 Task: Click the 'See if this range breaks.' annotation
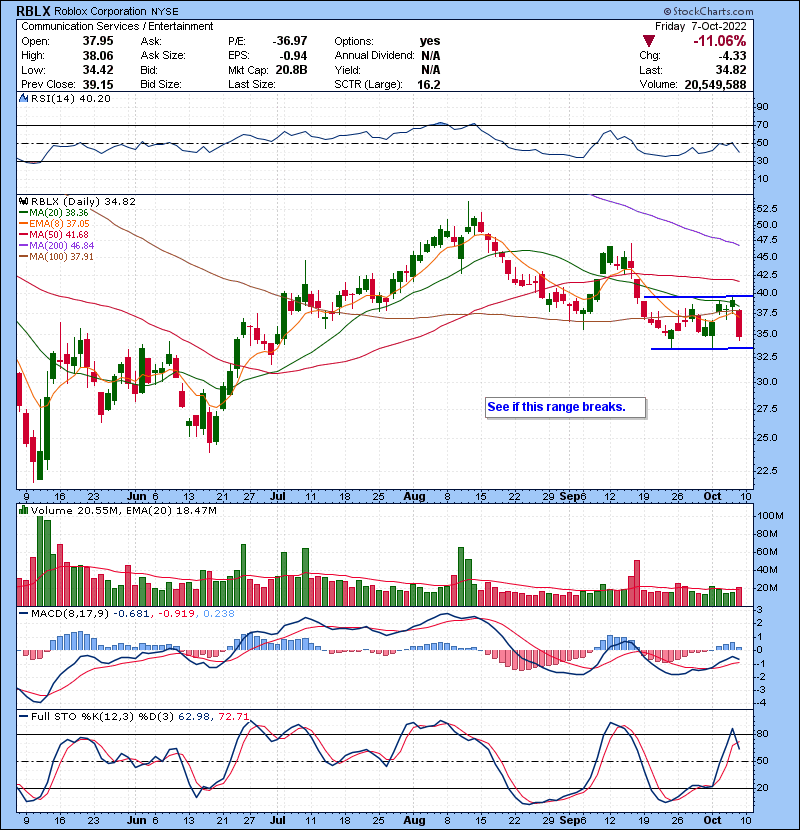pos(565,408)
